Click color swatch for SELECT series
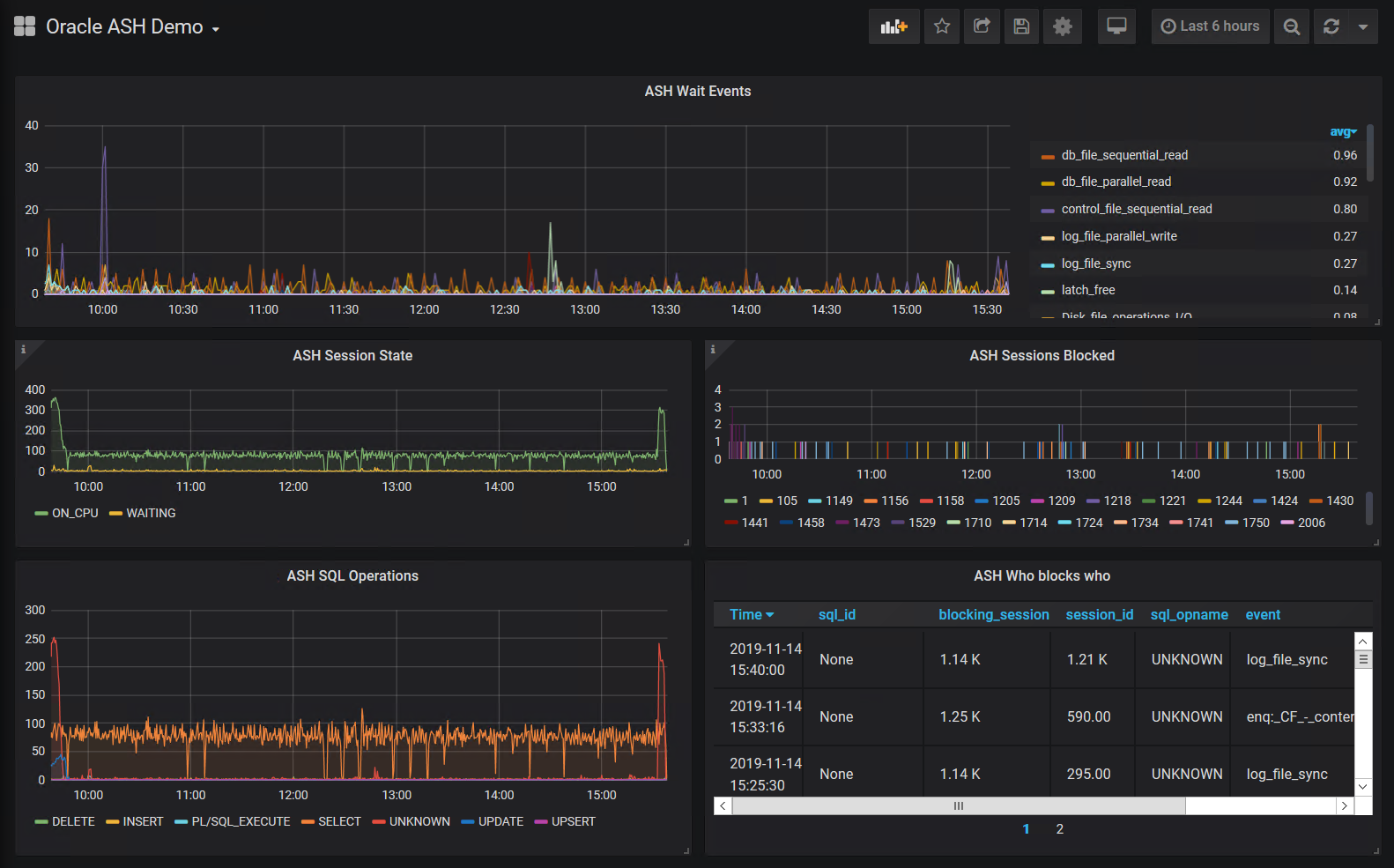Image resolution: width=1394 pixels, height=868 pixels. [308, 822]
